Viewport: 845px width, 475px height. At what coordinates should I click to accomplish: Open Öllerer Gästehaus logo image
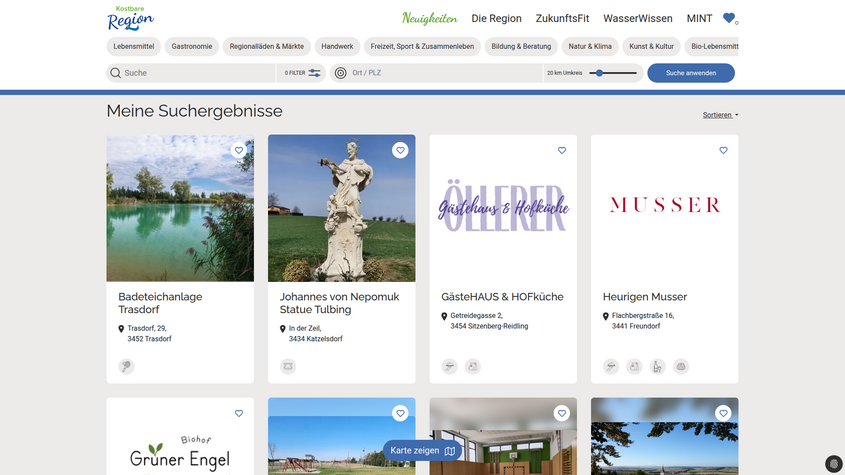[x=503, y=208]
